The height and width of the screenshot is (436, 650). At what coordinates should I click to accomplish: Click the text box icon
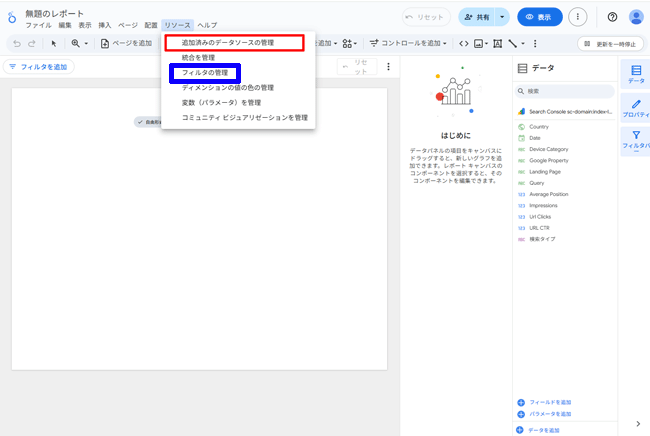click(497, 44)
